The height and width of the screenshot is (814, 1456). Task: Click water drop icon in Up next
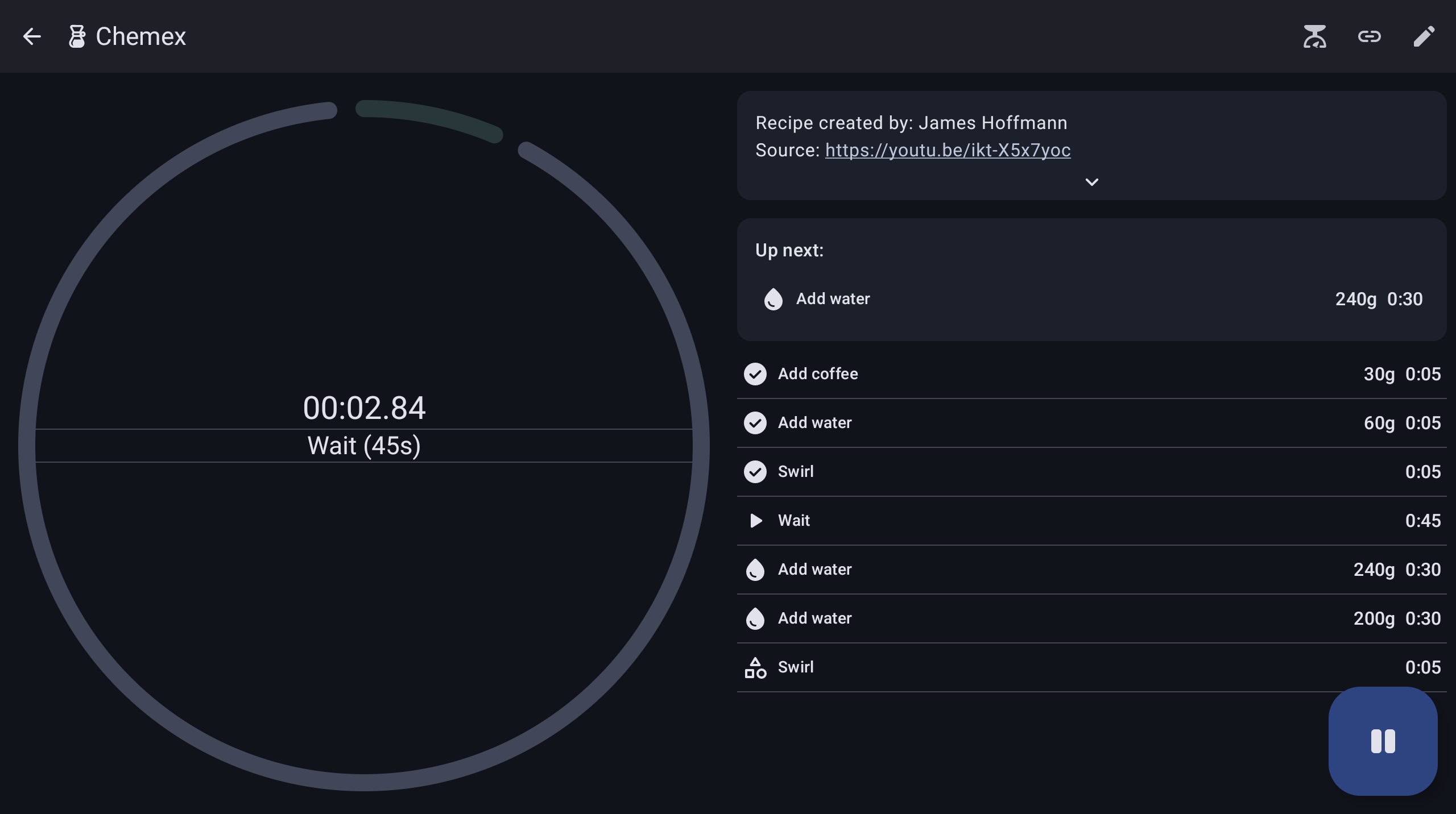773,299
